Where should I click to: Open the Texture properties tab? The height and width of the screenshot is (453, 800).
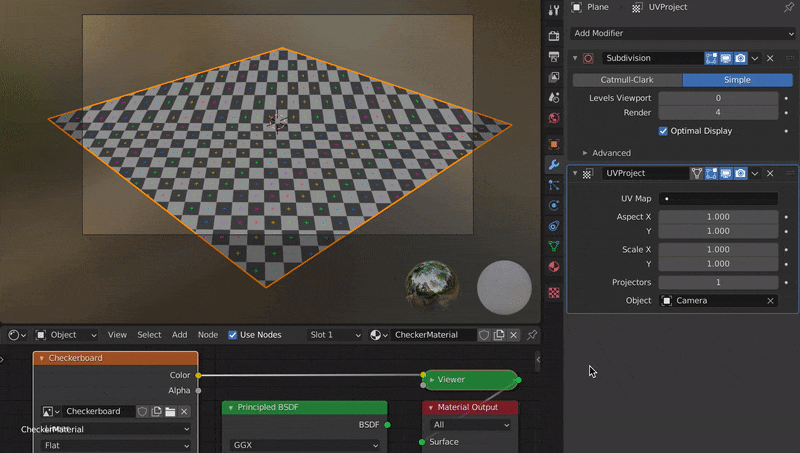554,292
